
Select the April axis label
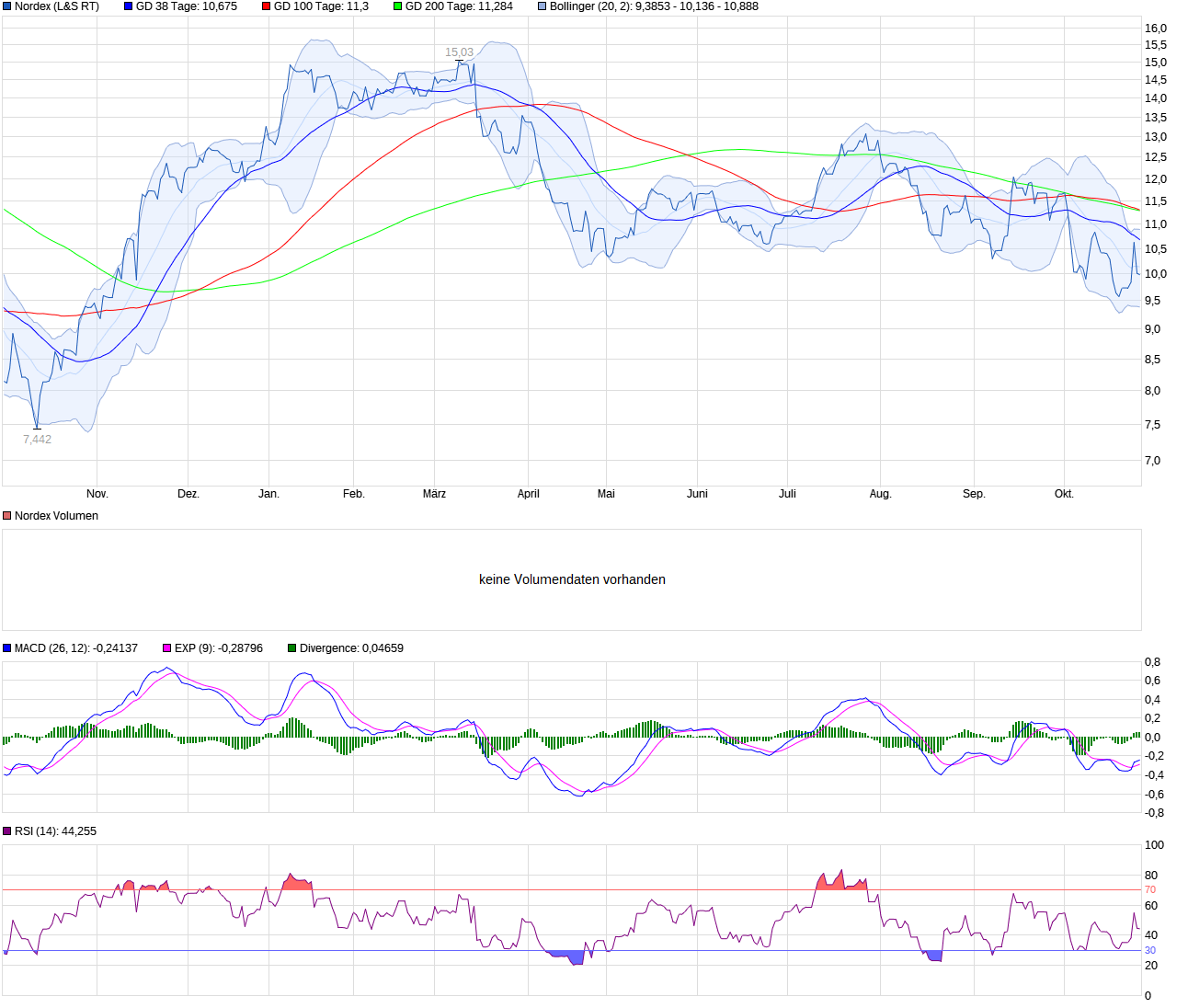pos(529,493)
